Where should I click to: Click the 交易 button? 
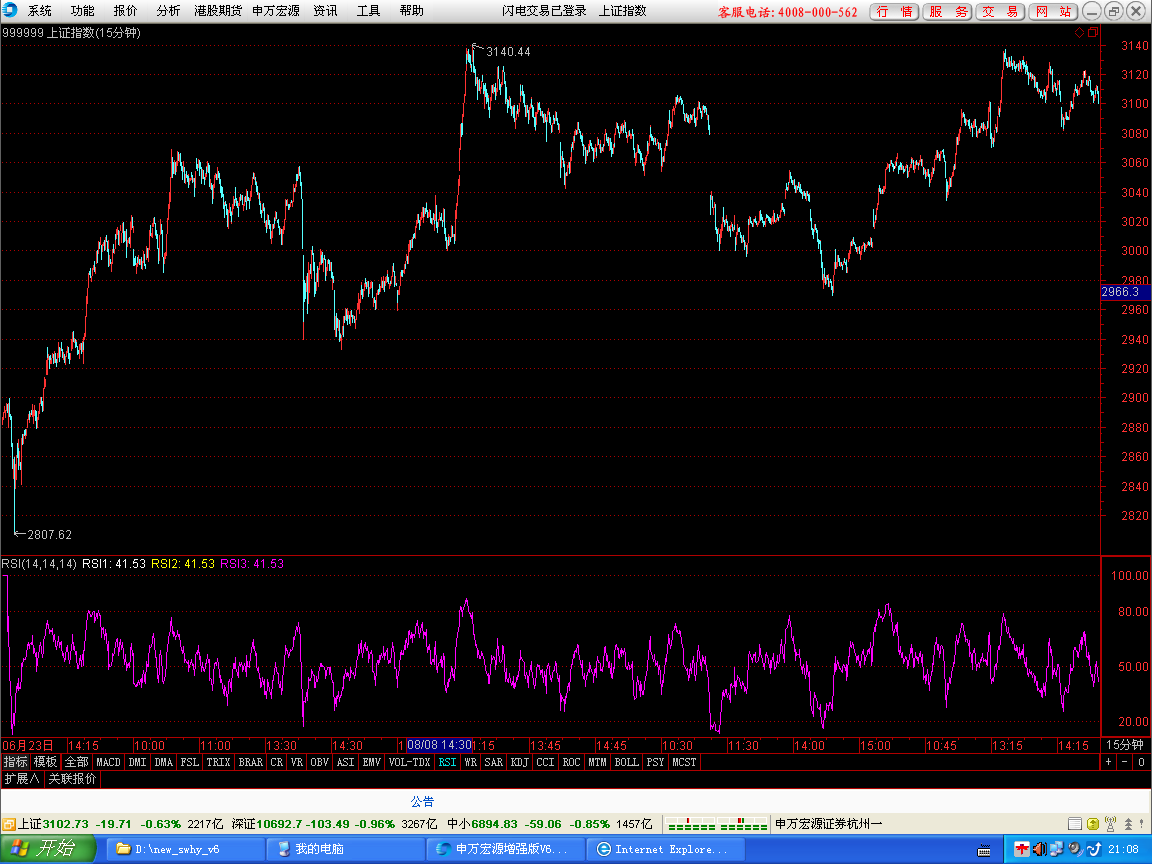[1001, 12]
